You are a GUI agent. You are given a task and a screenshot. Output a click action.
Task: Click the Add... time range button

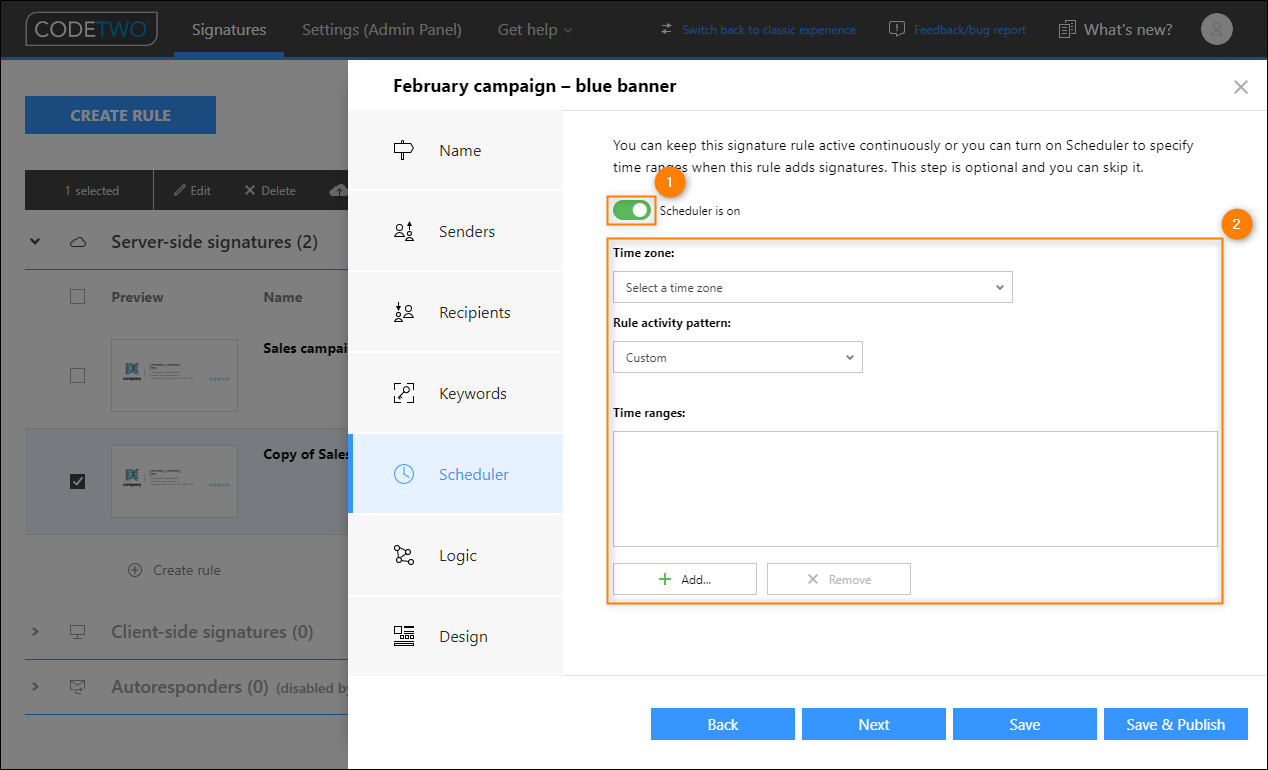[x=685, y=579]
